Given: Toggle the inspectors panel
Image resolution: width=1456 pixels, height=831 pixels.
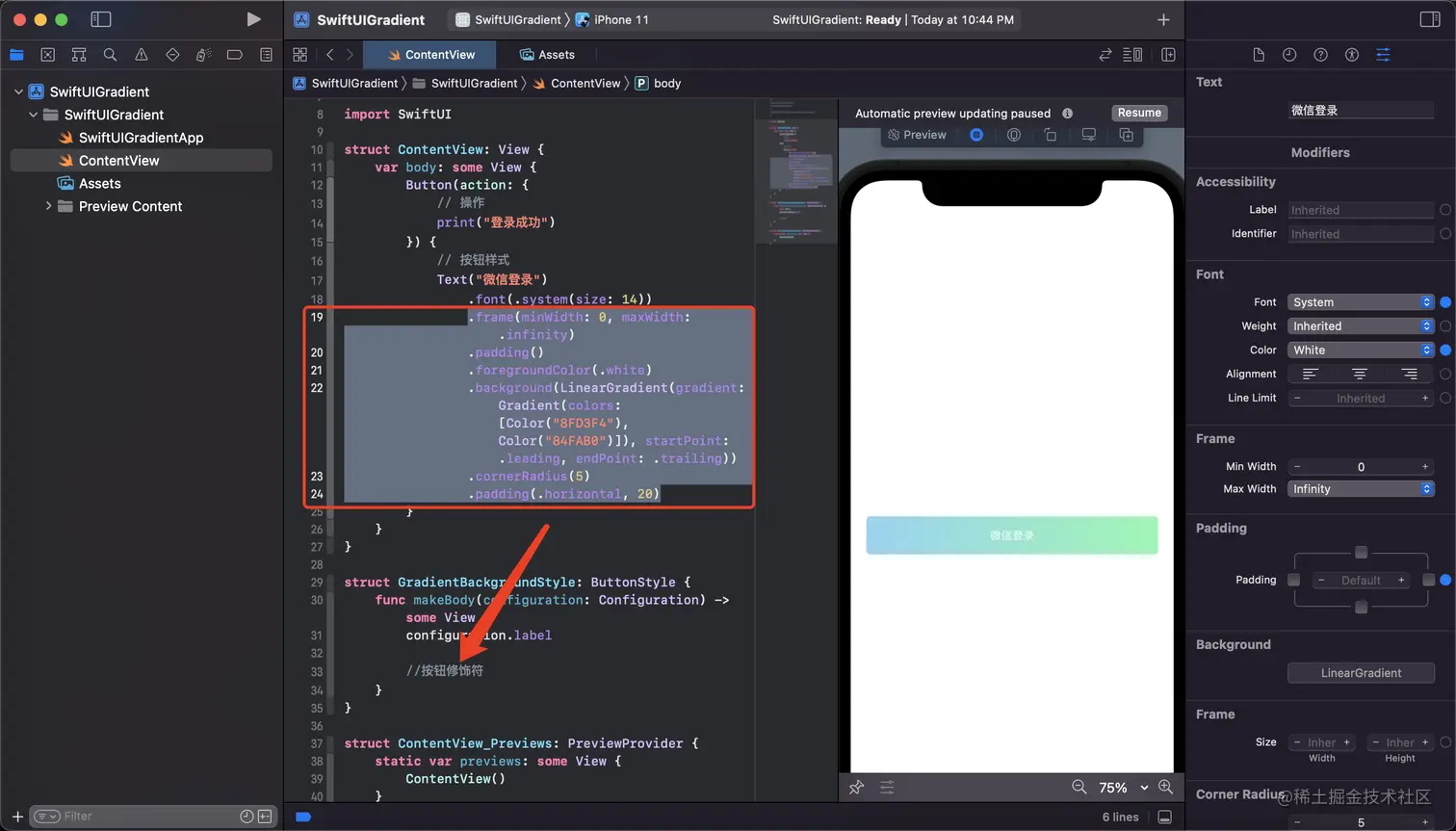Looking at the screenshot, I should click(1430, 19).
